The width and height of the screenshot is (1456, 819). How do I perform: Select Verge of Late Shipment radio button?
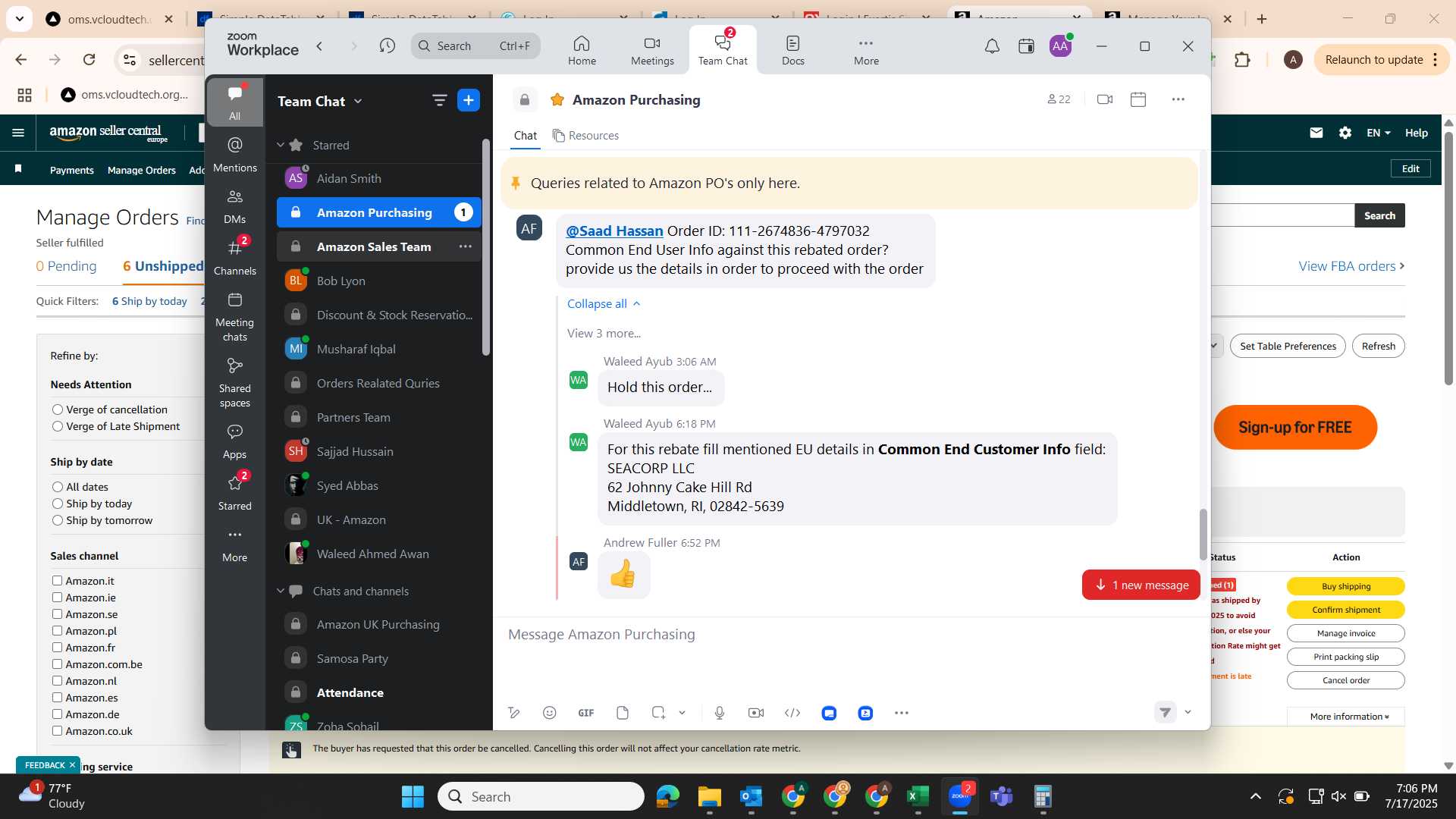(x=58, y=426)
